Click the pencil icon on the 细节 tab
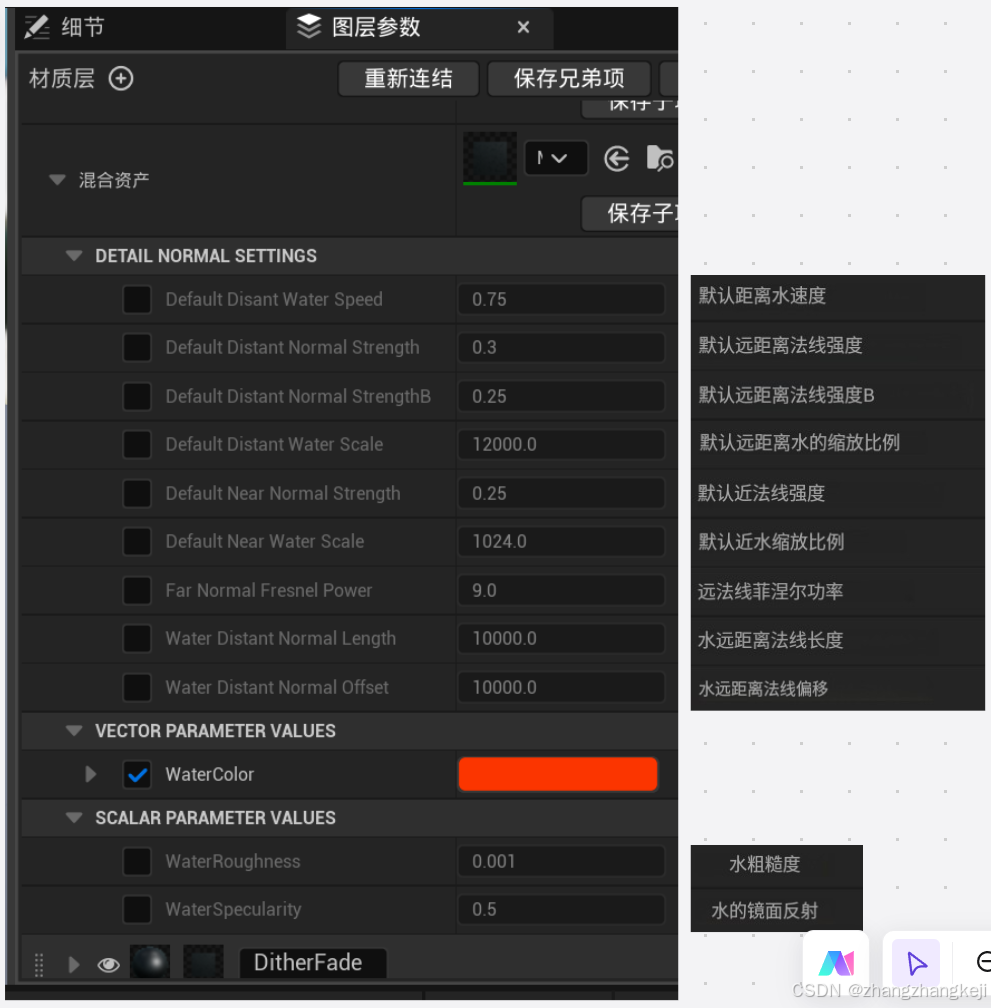The height and width of the screenshot is (1008, 991). point(36,27)
